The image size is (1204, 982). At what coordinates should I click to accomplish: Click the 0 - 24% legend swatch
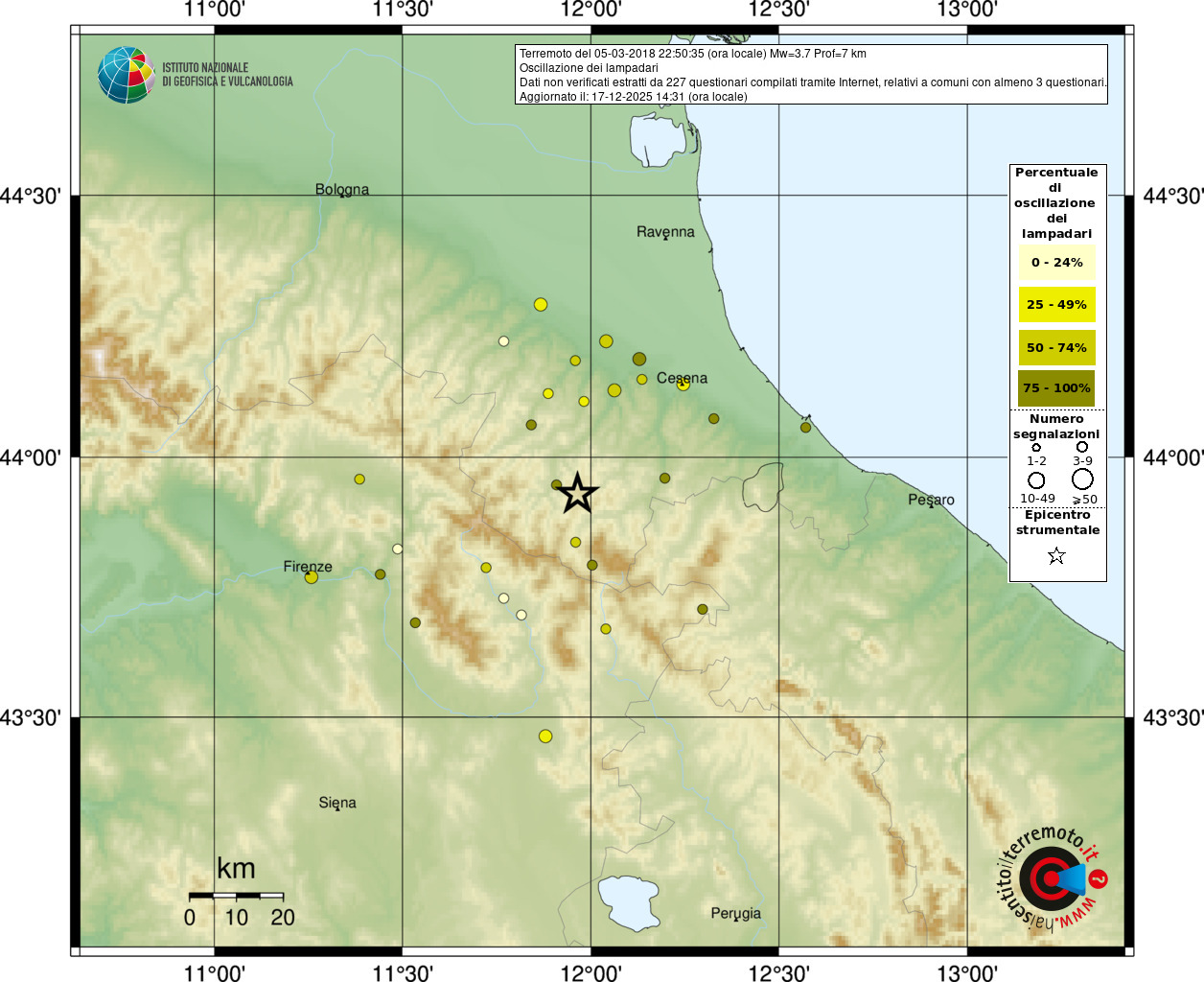[x=1056, y=263]
